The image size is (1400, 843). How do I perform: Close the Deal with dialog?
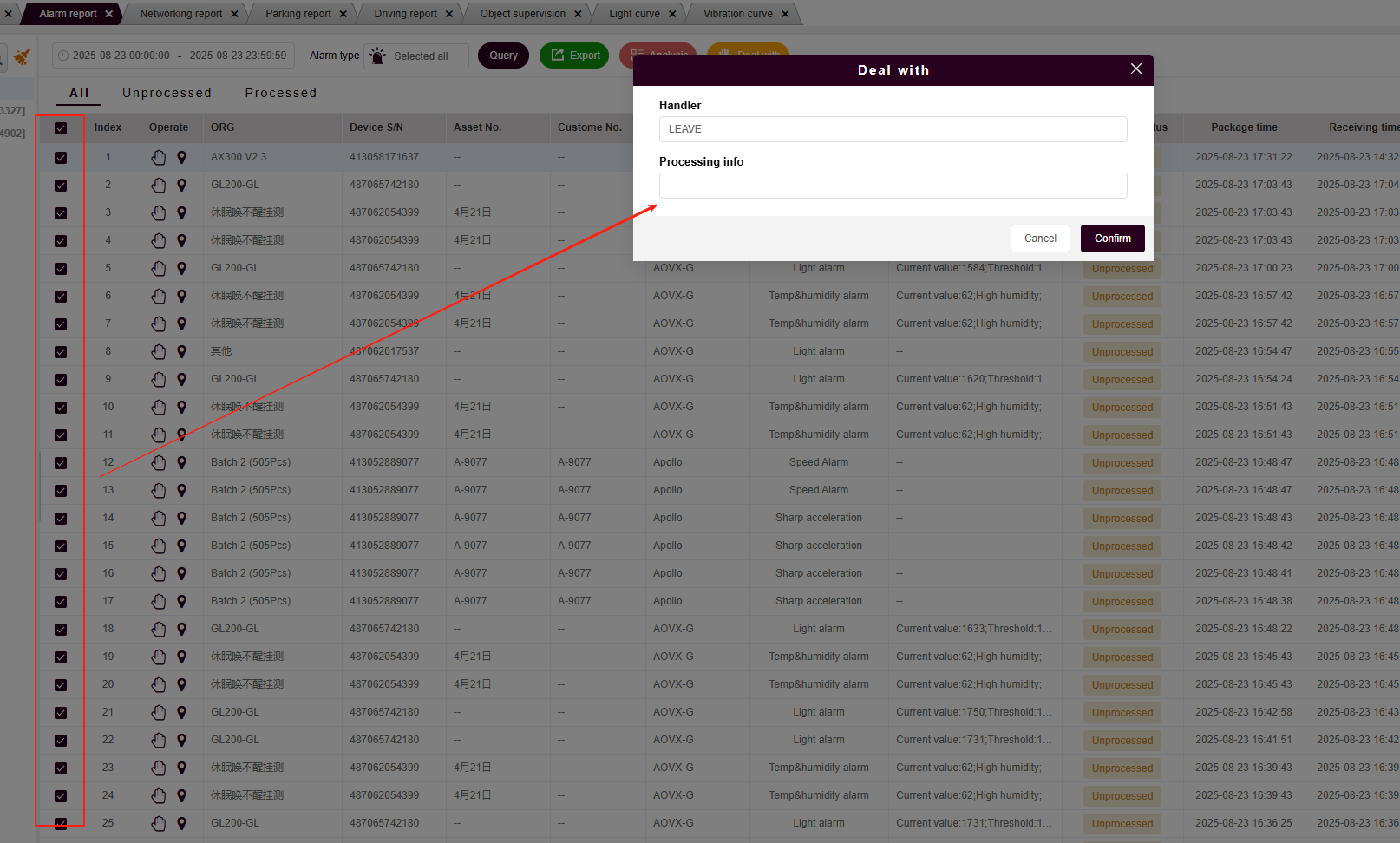[1135, 69]
